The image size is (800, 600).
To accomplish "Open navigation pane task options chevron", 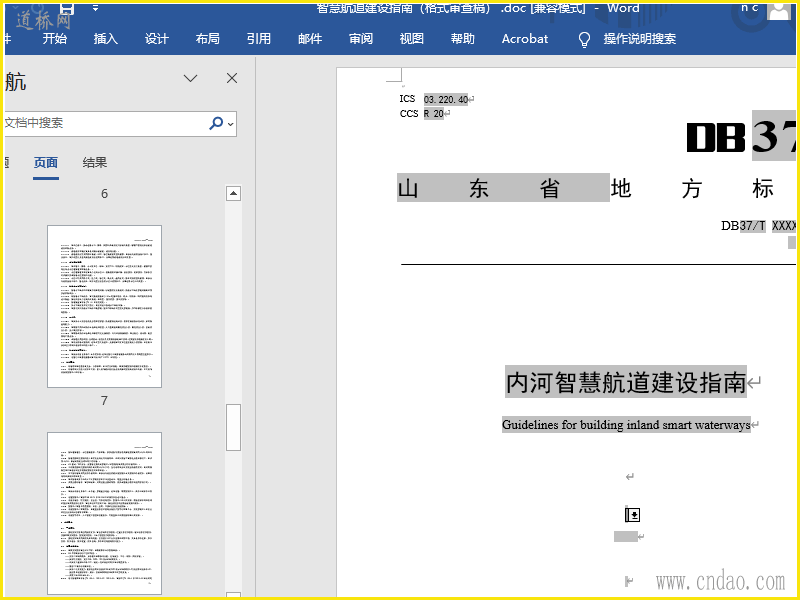I will tap(190, 78).
